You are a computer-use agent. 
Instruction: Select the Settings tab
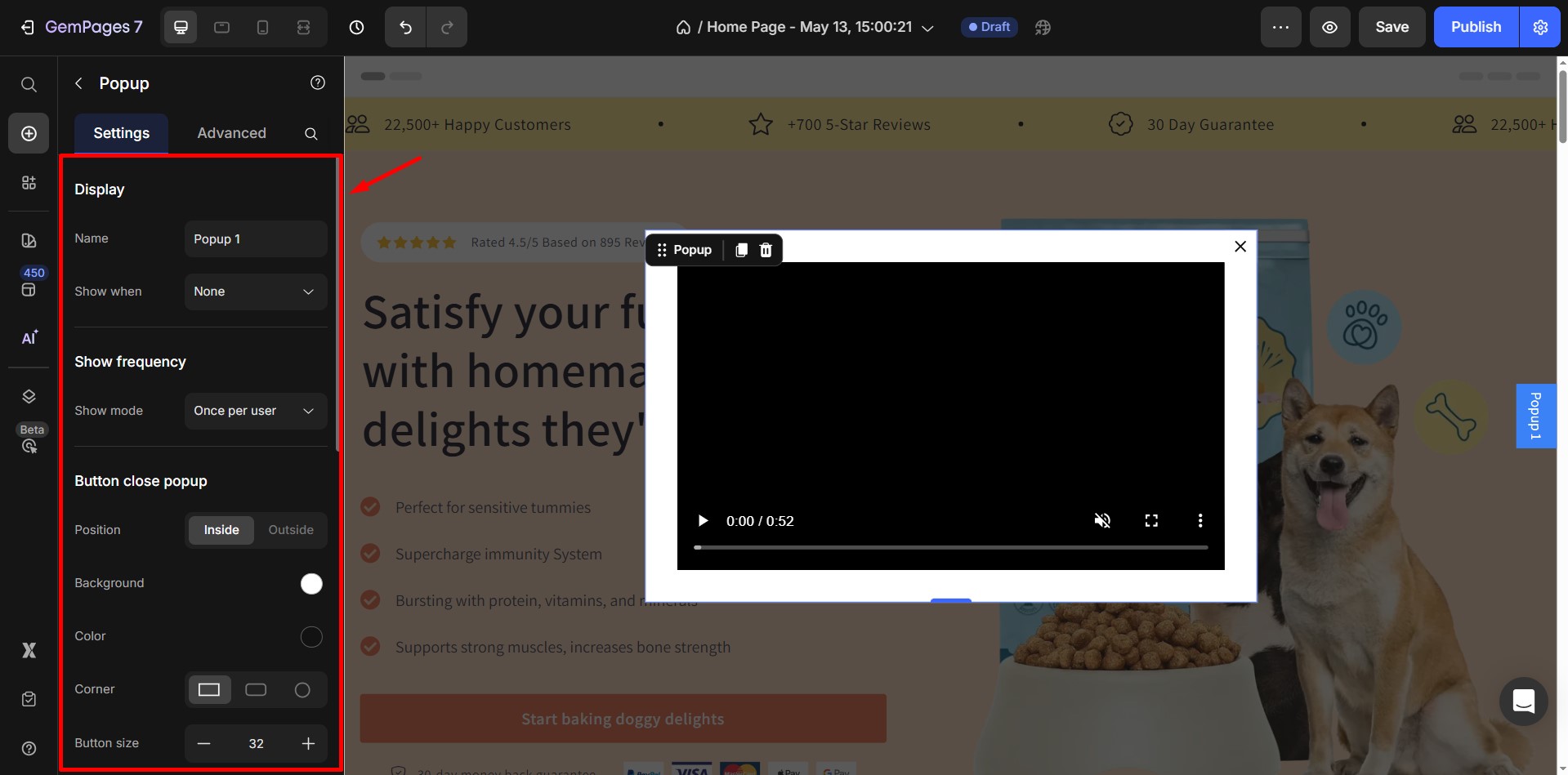[121, 133]
